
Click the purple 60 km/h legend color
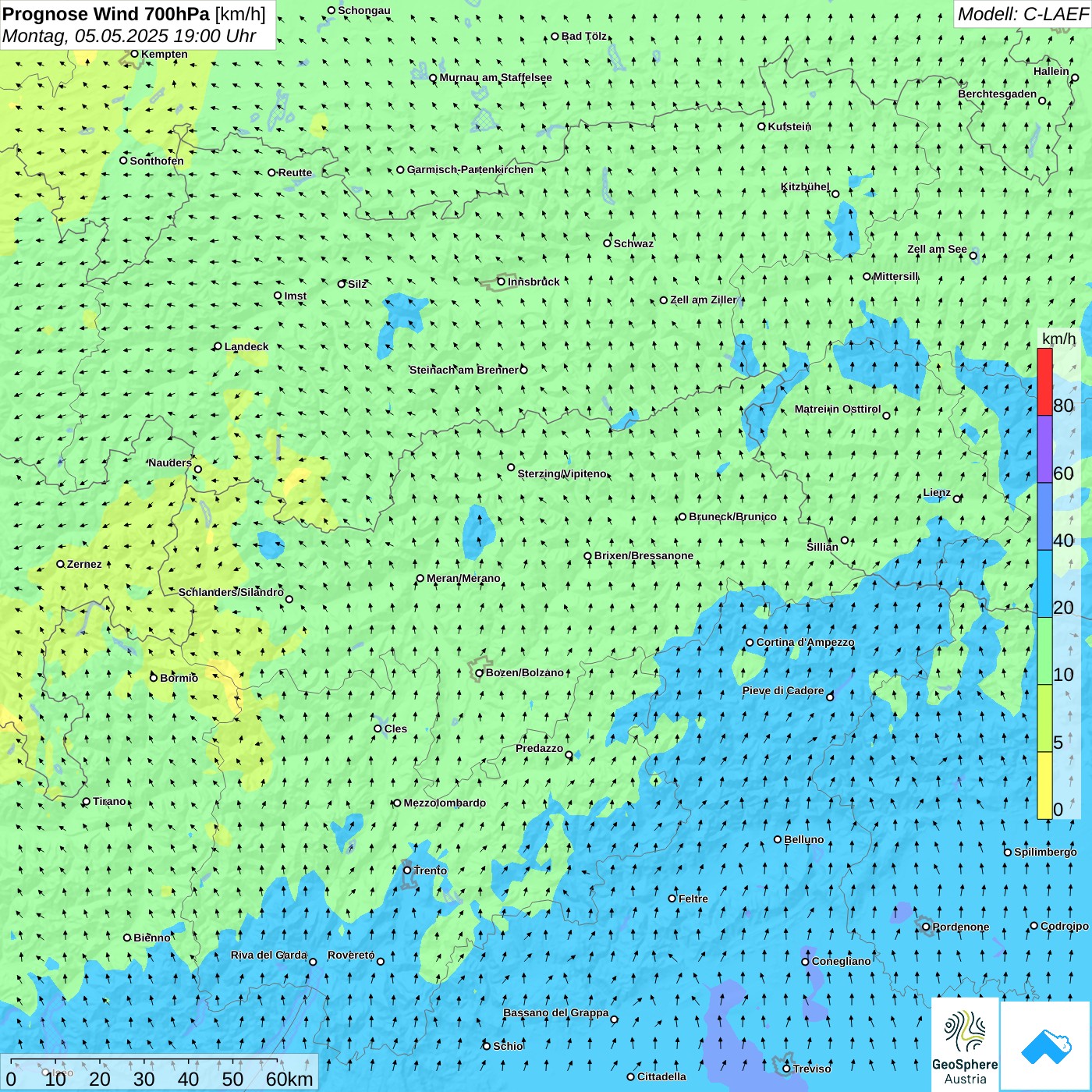[x=1044, y=449]
